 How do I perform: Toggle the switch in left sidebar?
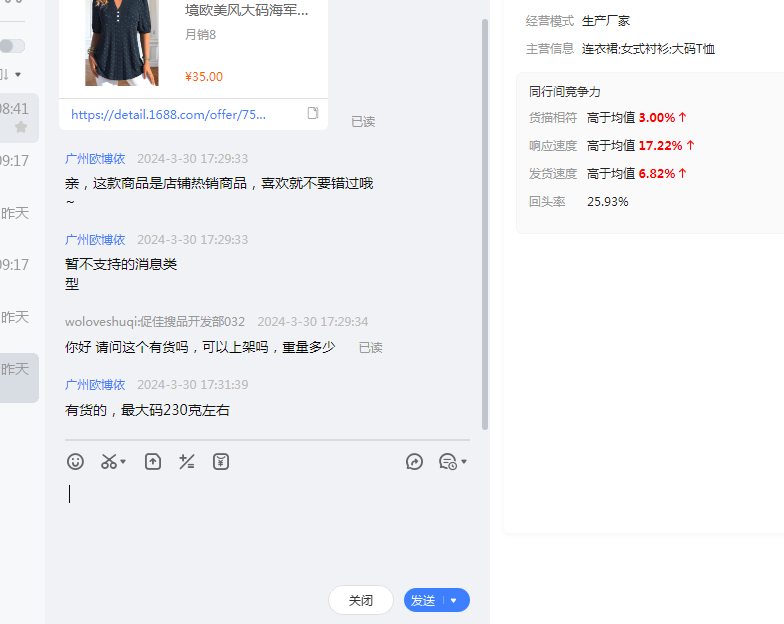click(12, 46)
